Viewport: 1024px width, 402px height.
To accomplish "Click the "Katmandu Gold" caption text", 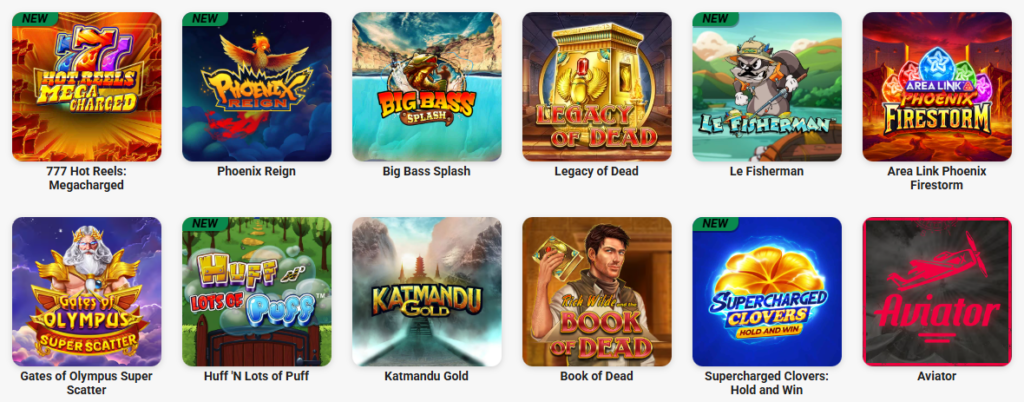I will pos(426,377).
